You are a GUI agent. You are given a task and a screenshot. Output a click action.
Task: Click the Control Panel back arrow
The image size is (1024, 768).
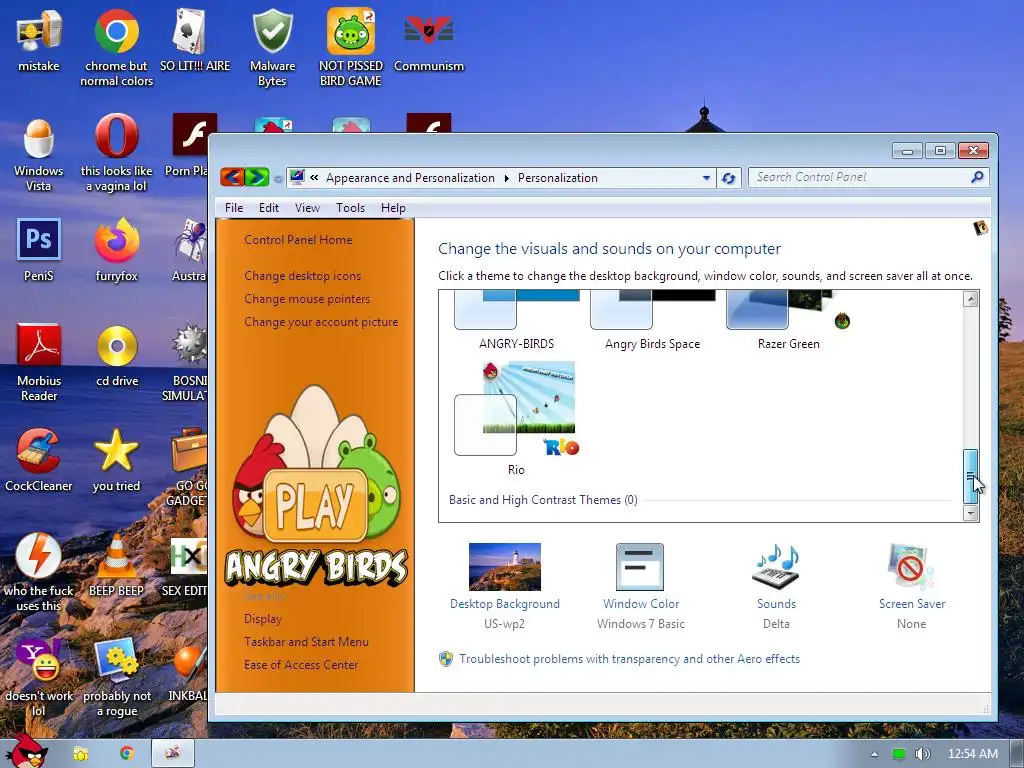coord(232,177)
